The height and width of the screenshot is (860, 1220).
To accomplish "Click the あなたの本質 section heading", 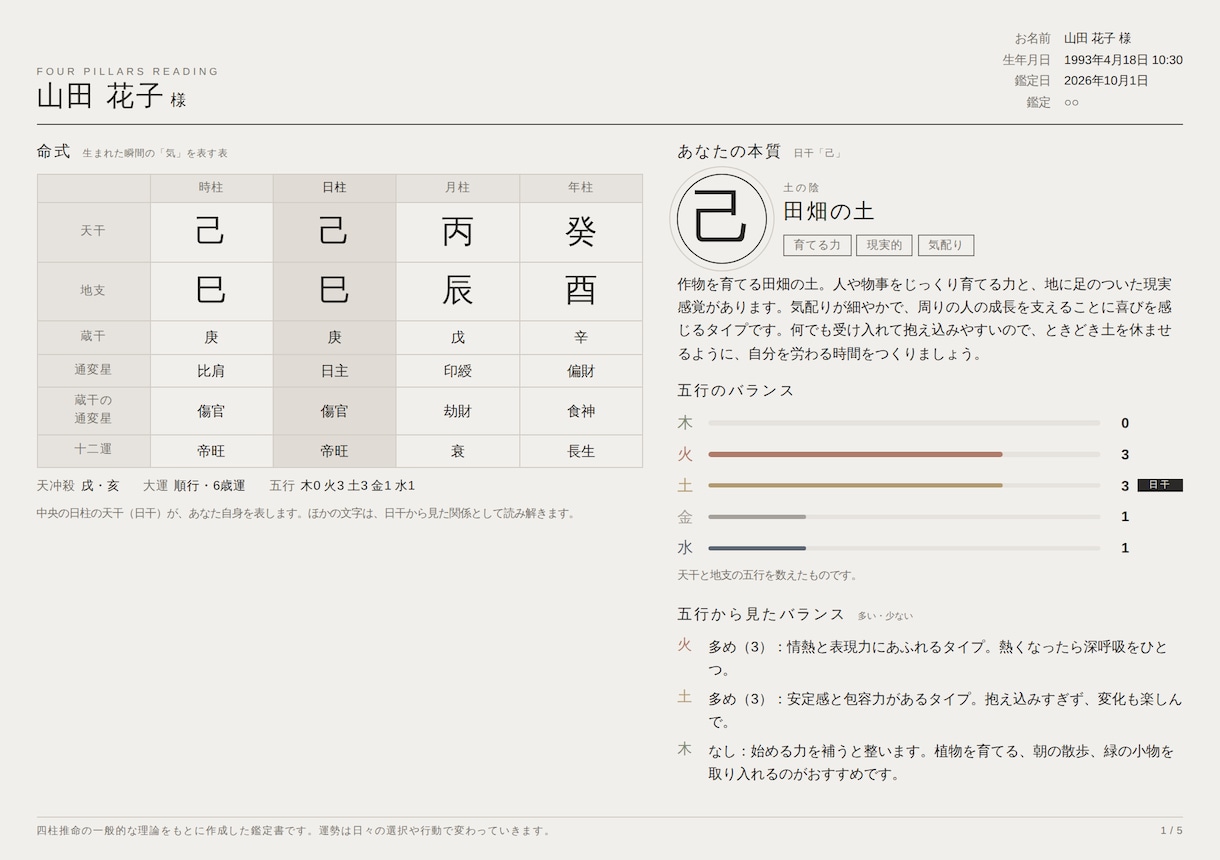I will click(729, 152).
